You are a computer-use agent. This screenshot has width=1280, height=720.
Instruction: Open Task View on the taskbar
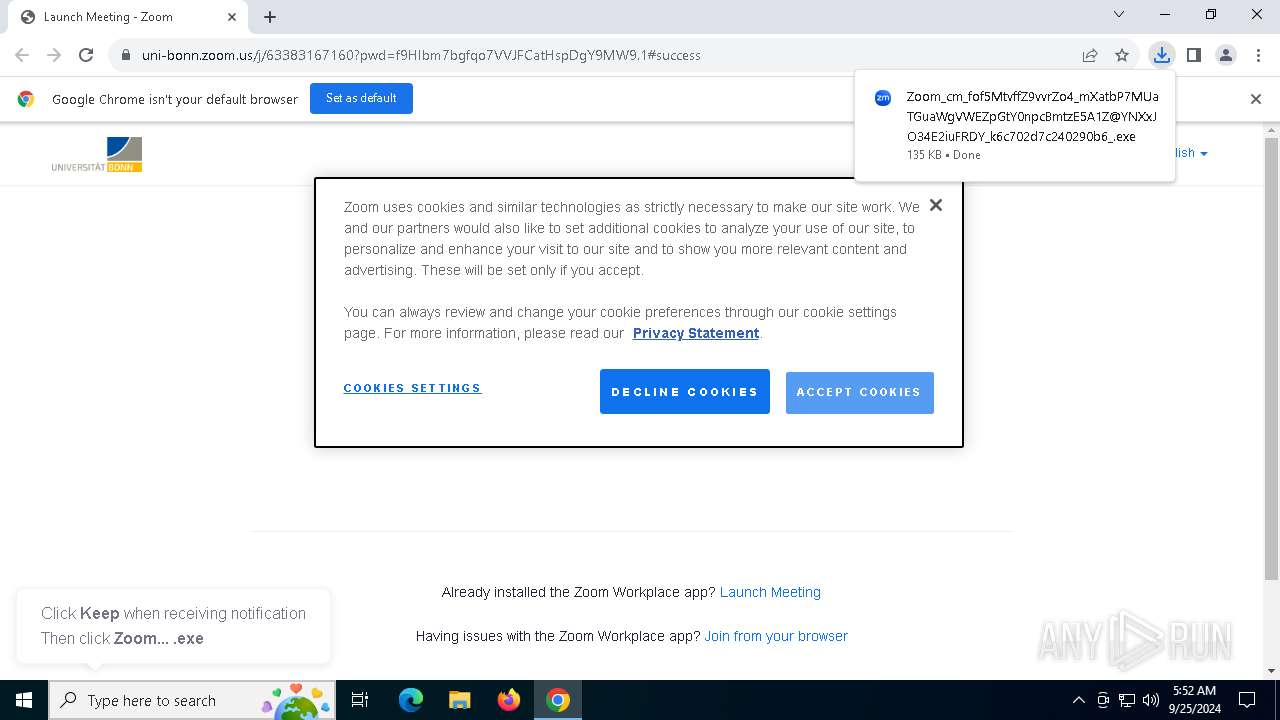coord(360,700)
